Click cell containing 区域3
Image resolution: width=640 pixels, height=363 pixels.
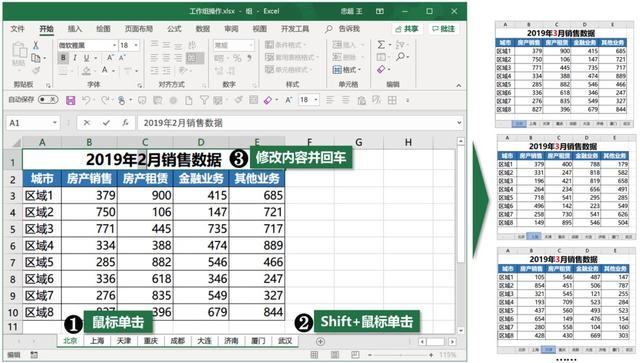[x=42, y=229]
